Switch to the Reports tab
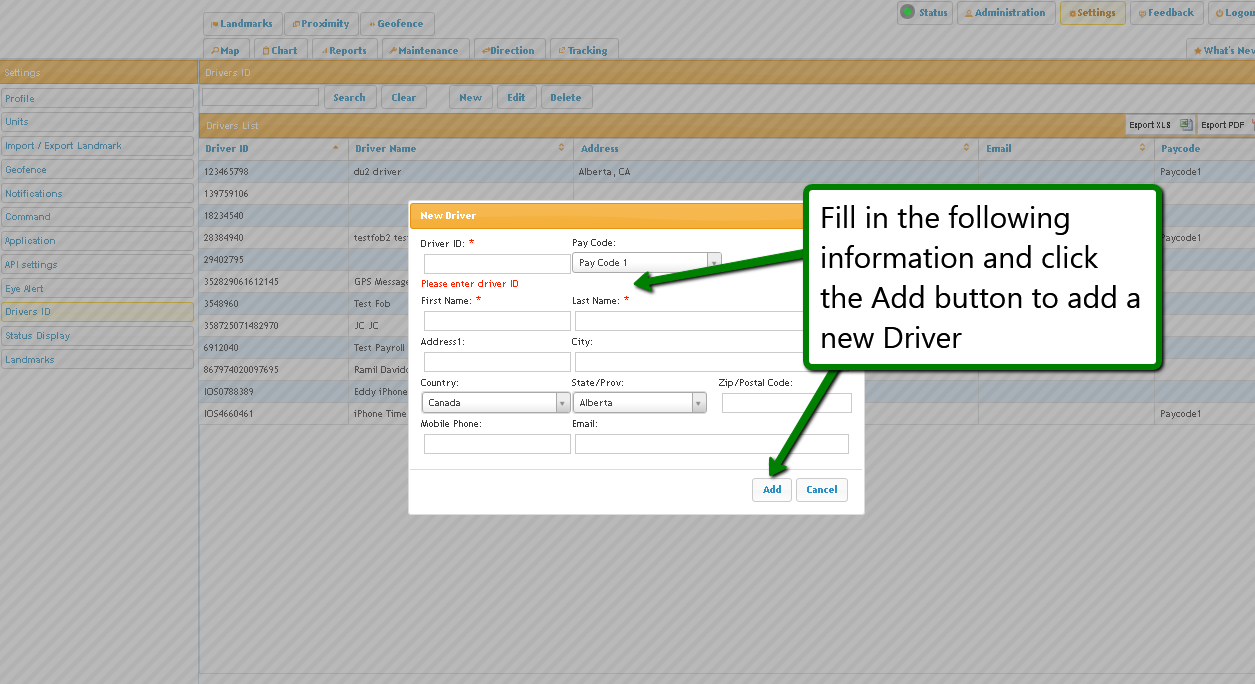 click(x=342, y=50)
